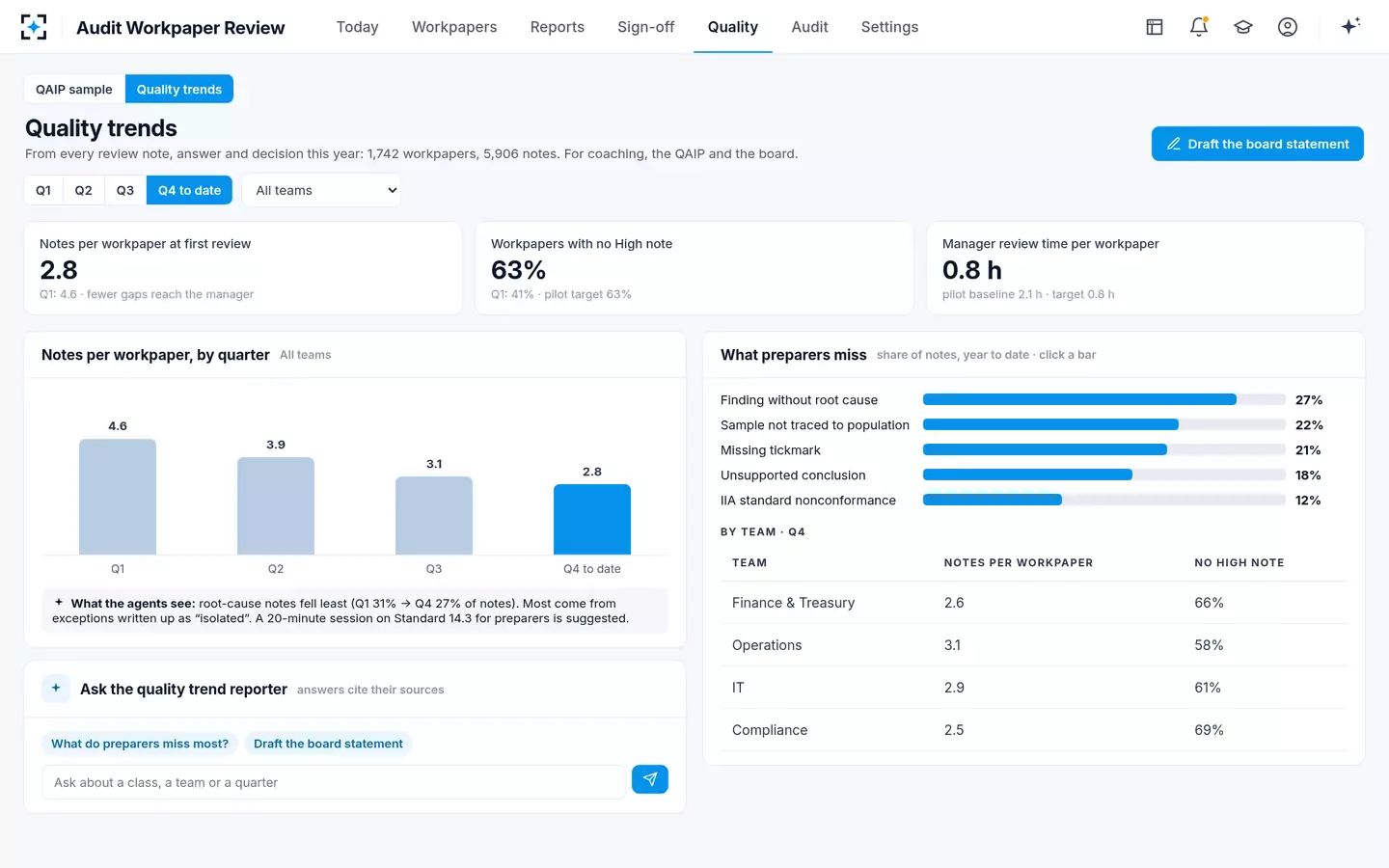
Task: Open the All teams dropdown
Action: point(321,190)
